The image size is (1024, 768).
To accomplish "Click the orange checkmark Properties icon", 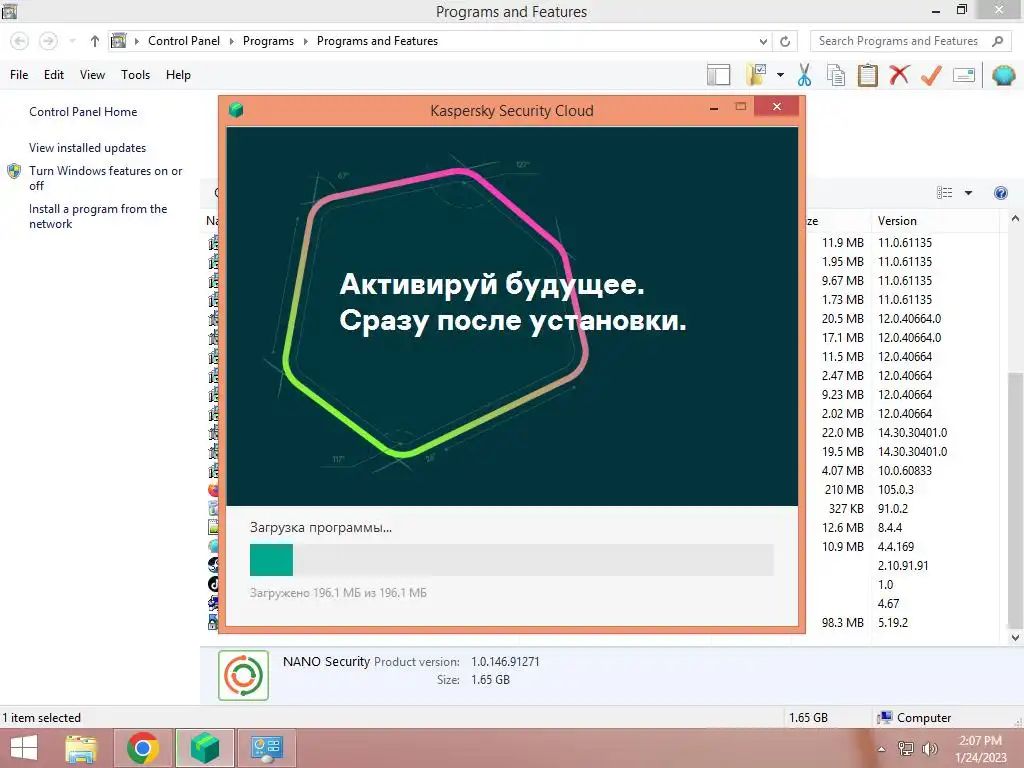I will [931, 75].
